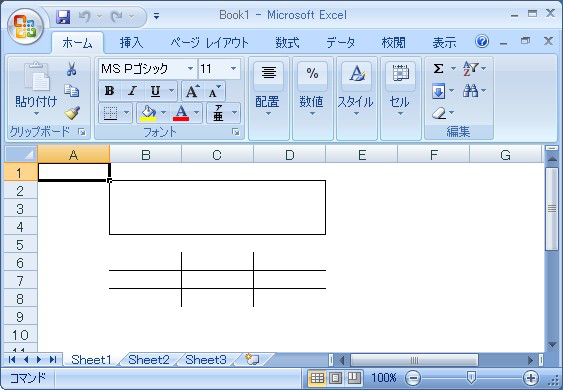Select cell A1

(x=74, y=172)
